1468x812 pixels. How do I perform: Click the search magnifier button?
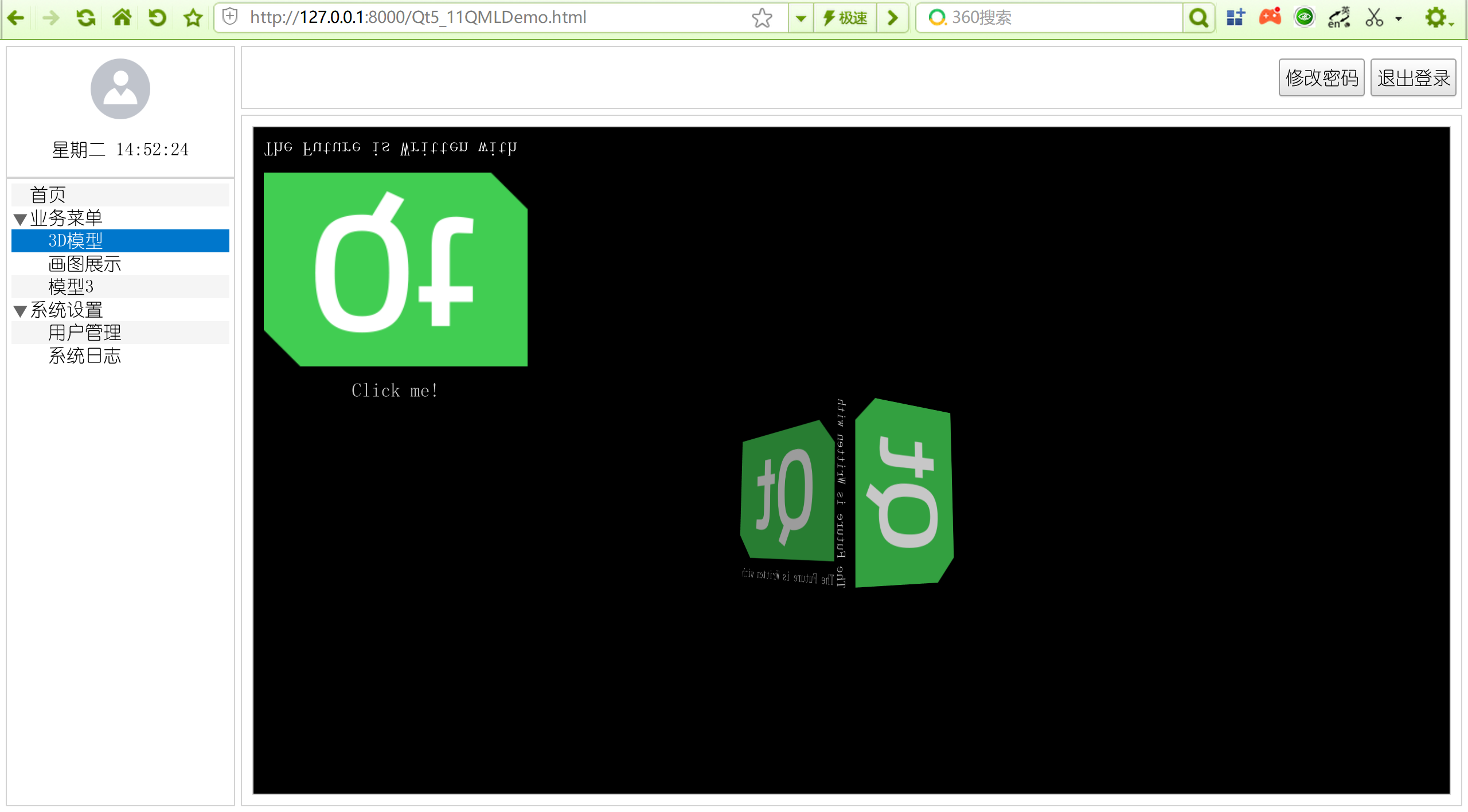click(x=1198, y=18)
